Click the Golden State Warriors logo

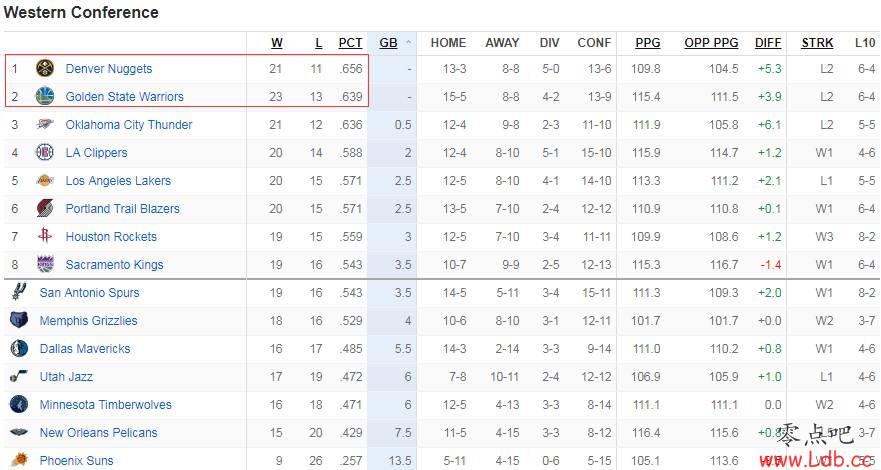point(45,96)
